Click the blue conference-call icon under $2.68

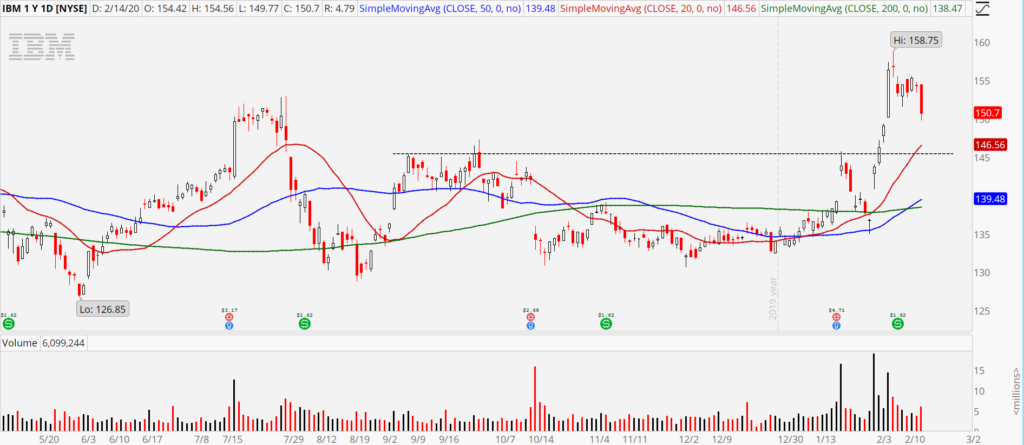[530, 324]
